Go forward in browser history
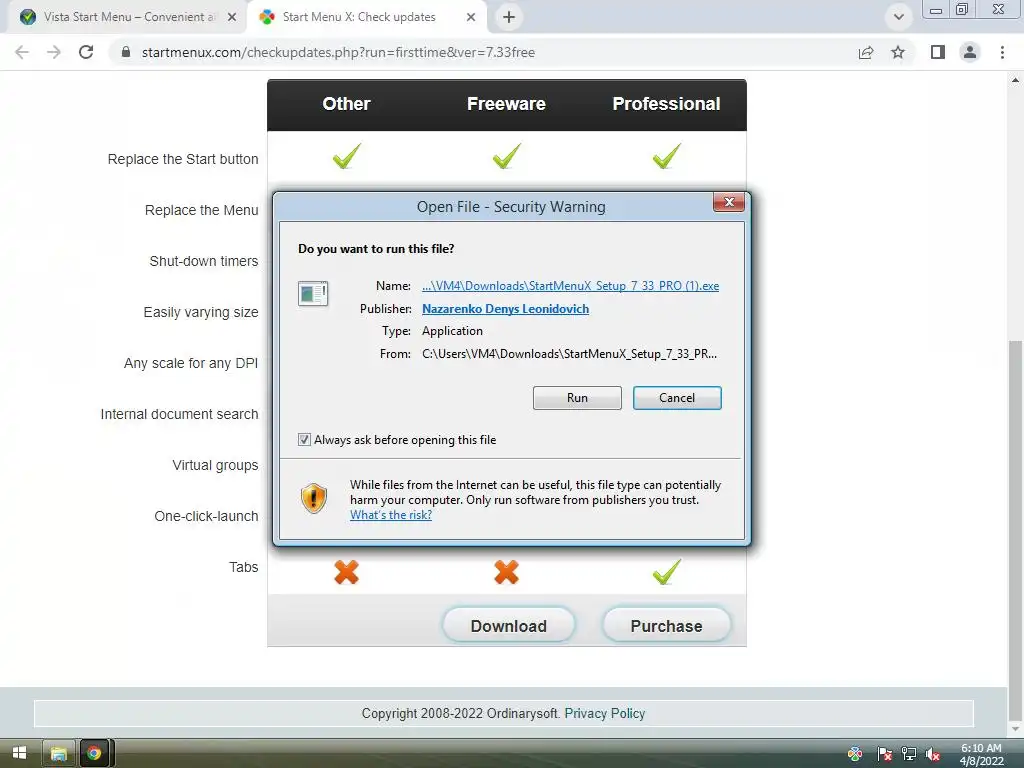 tap(54, 52)
